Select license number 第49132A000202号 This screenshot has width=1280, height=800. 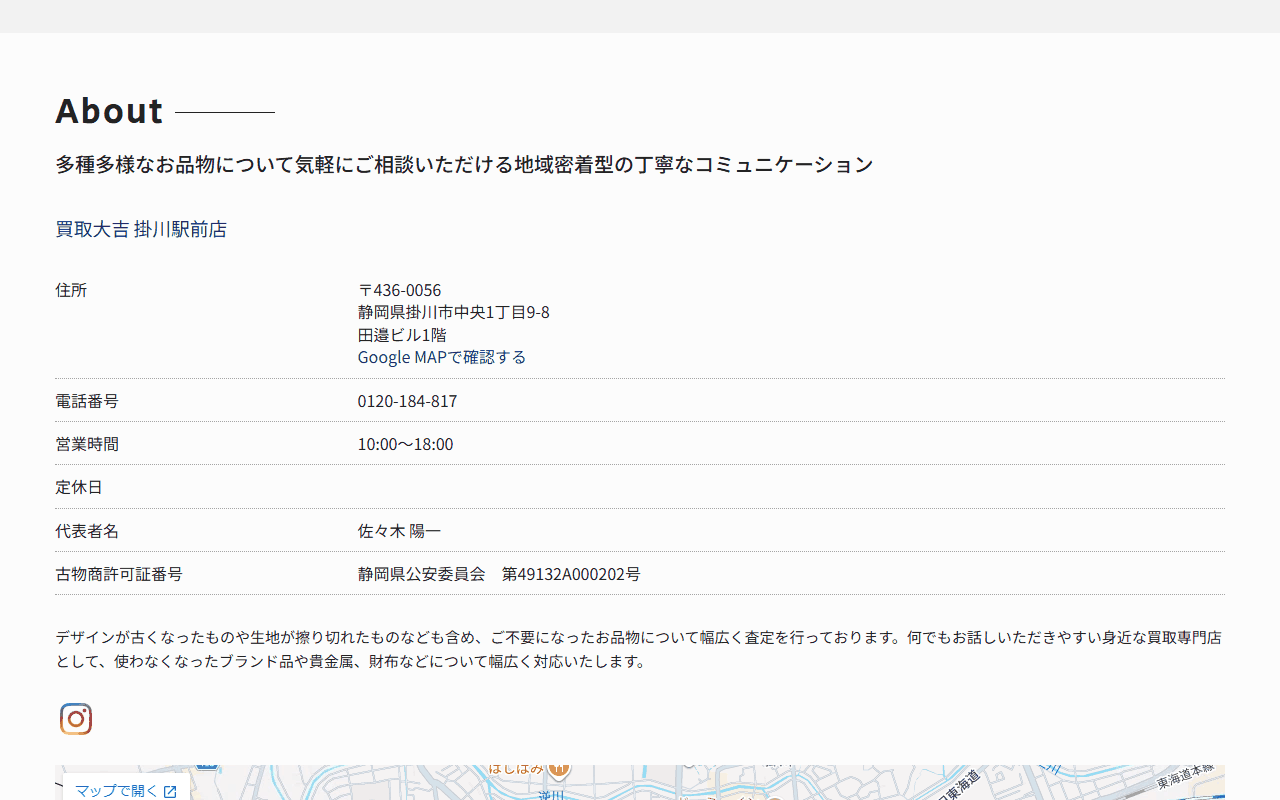[571, 574]
